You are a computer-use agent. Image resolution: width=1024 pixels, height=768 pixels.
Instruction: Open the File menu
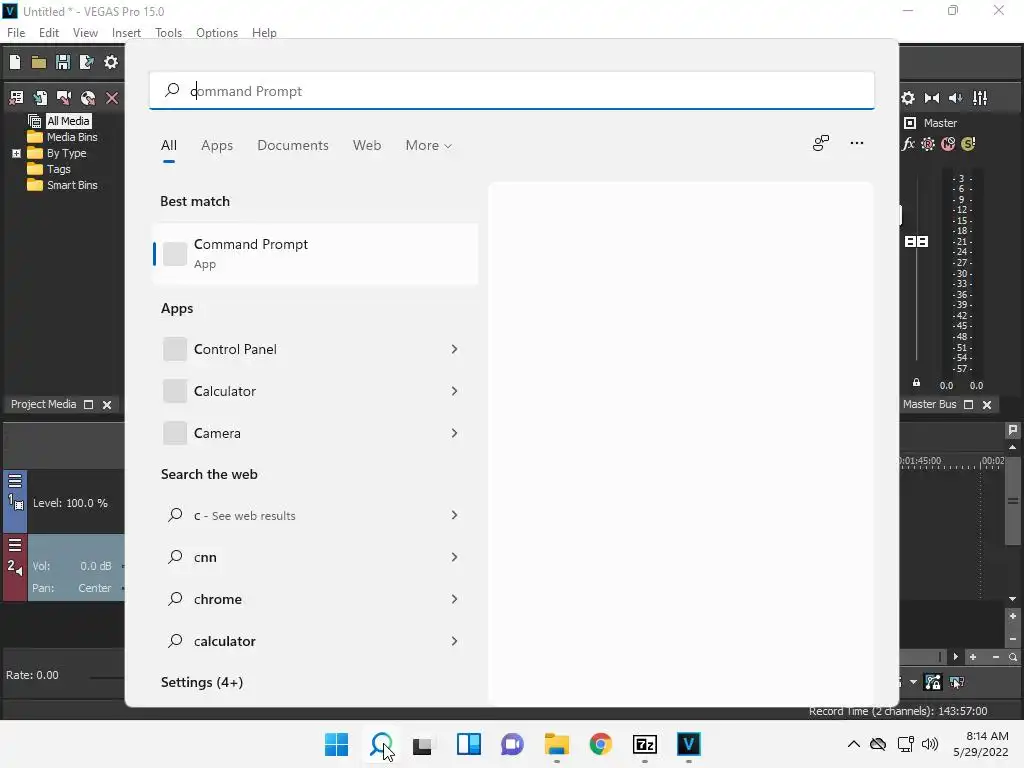[16, 33]
